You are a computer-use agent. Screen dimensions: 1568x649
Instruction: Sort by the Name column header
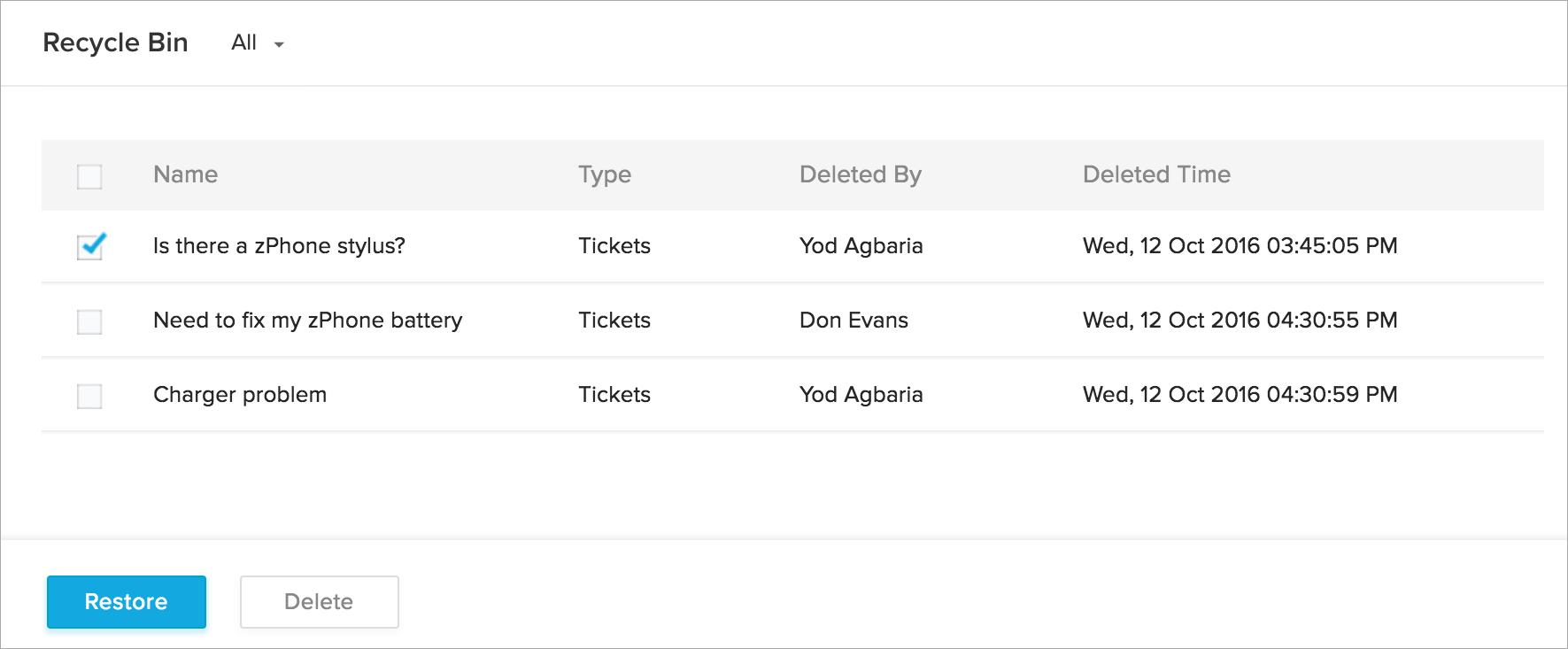coord(185,174)
